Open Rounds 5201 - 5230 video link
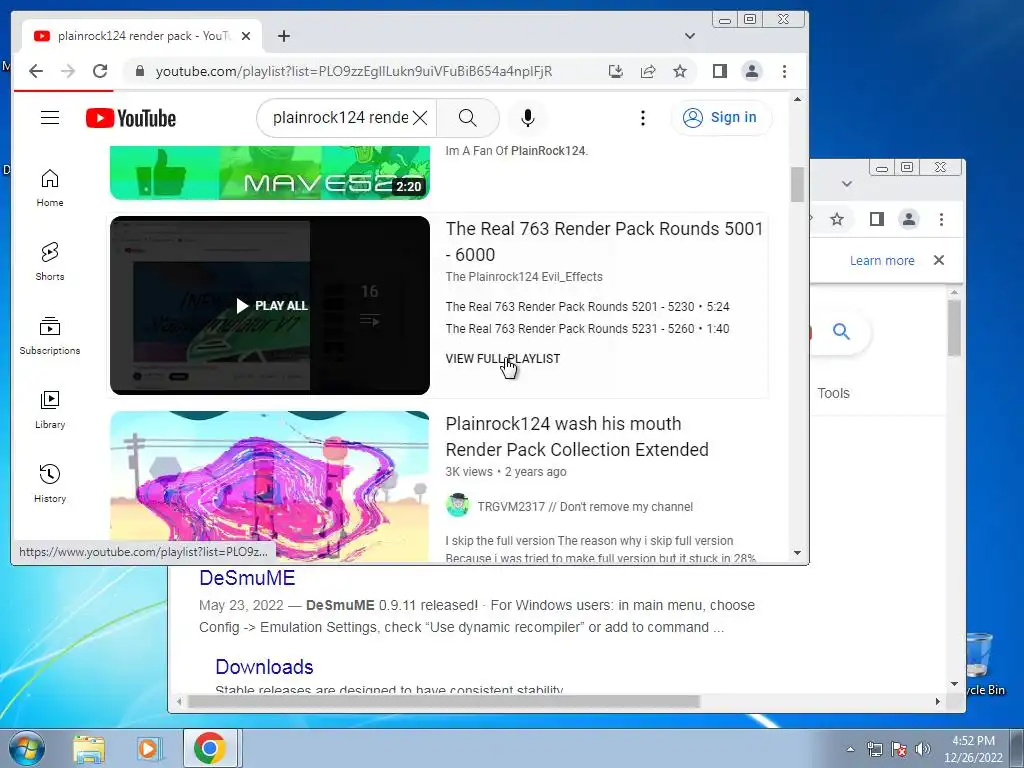The width and height of the screenshot is (1024, 768). point(587,306)
